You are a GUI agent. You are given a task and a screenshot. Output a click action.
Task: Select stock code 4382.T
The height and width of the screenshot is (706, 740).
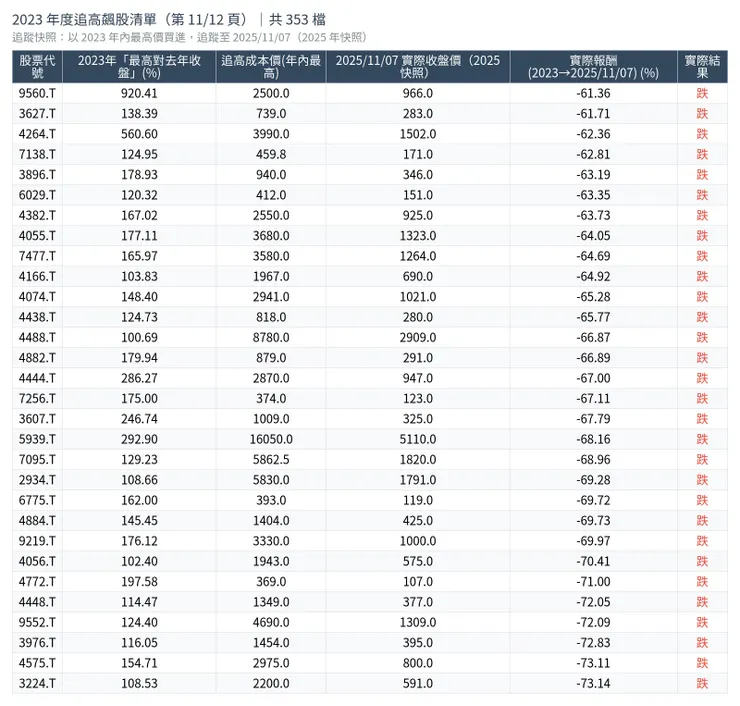click(x=37, y=215)
